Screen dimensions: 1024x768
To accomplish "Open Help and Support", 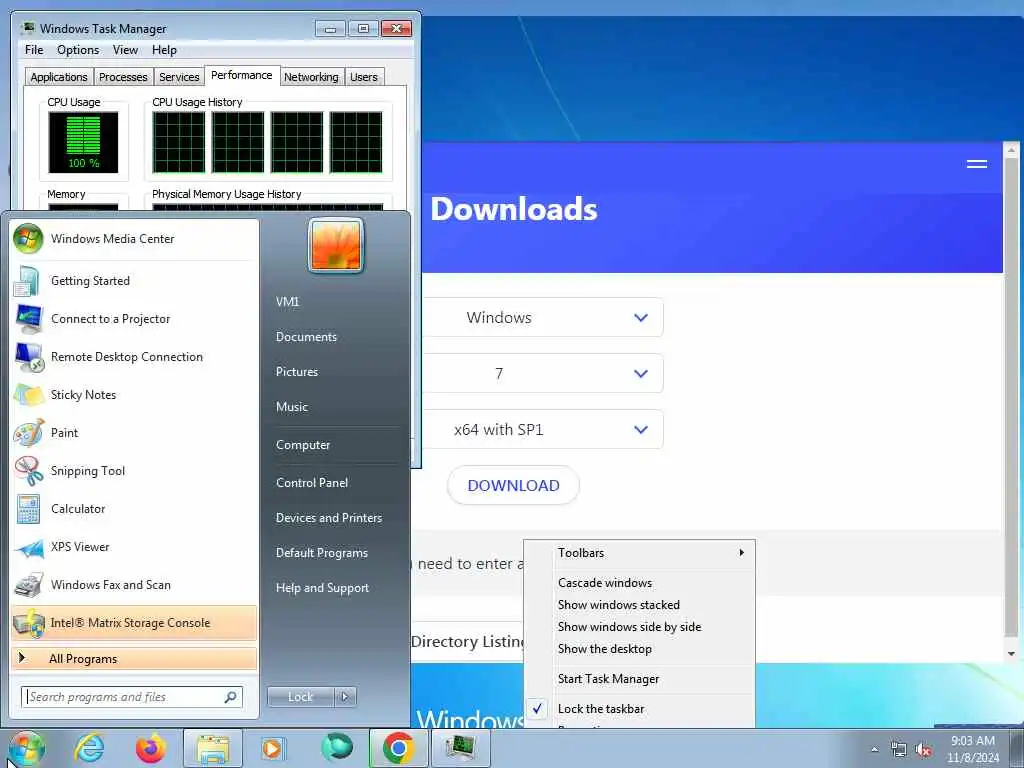I will [322, 588].
